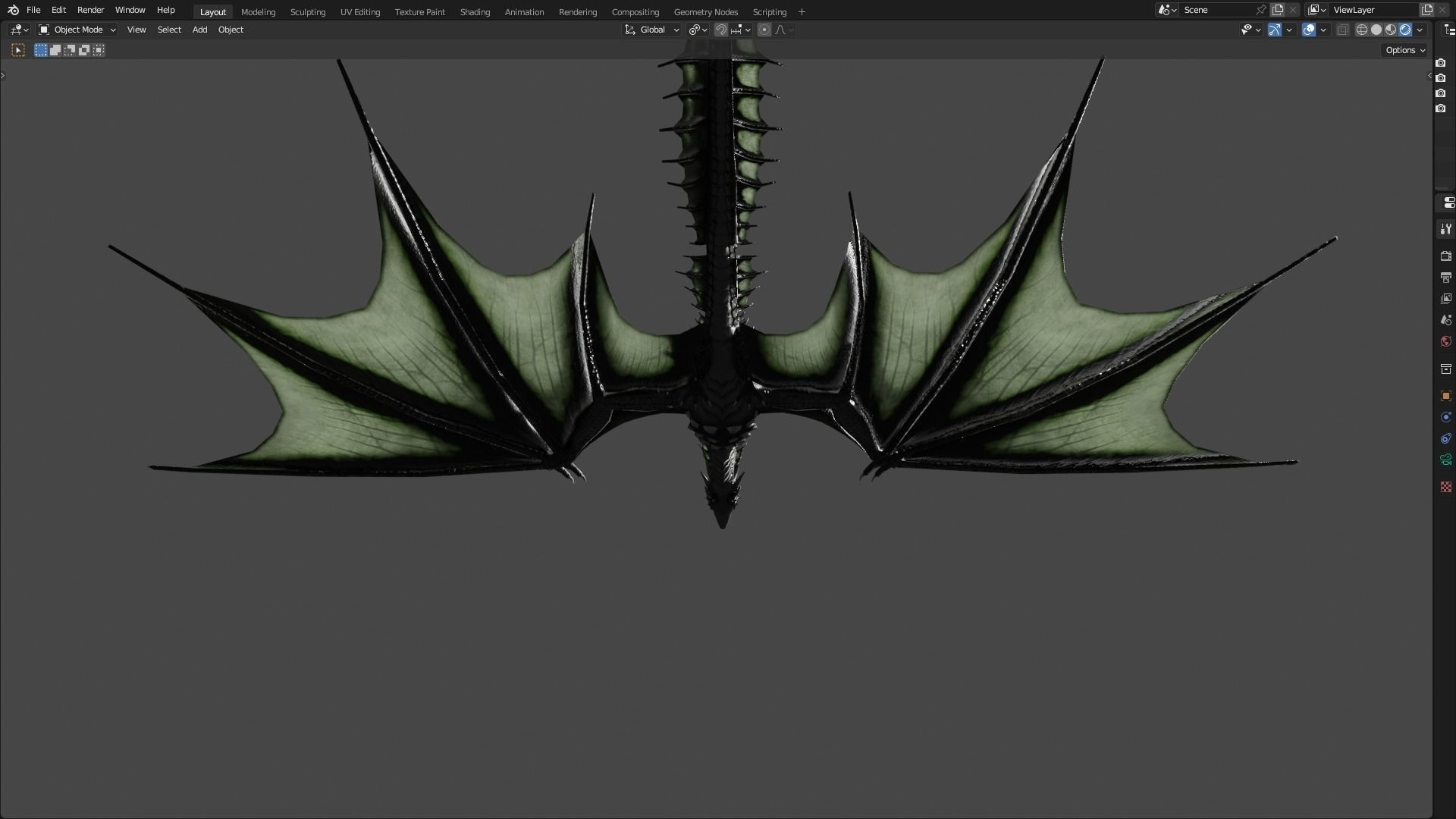The height and width of the screenshot is (819, 1456).
Task: Add a new workspace with plus button
Action: 802,11
